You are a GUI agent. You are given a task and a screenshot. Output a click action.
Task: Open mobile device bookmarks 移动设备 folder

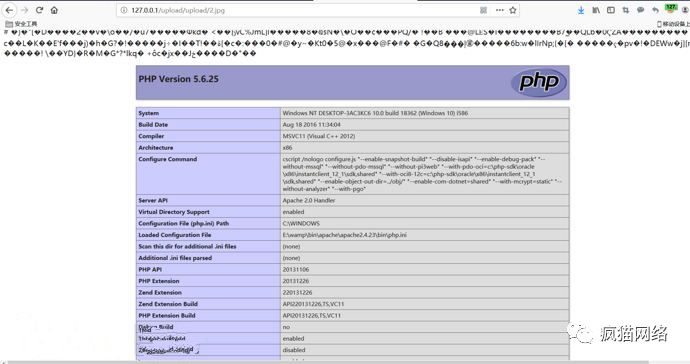[673, 24]
